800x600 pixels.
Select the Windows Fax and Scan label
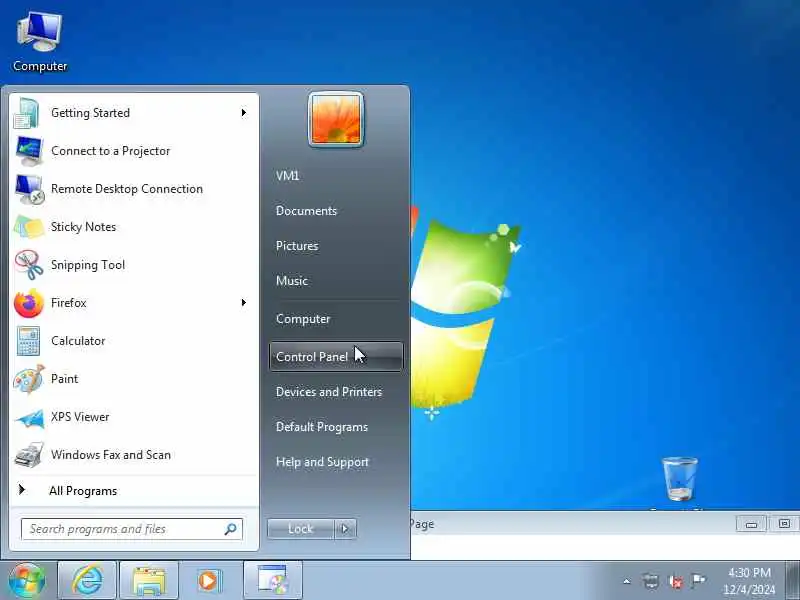(111, 455)
